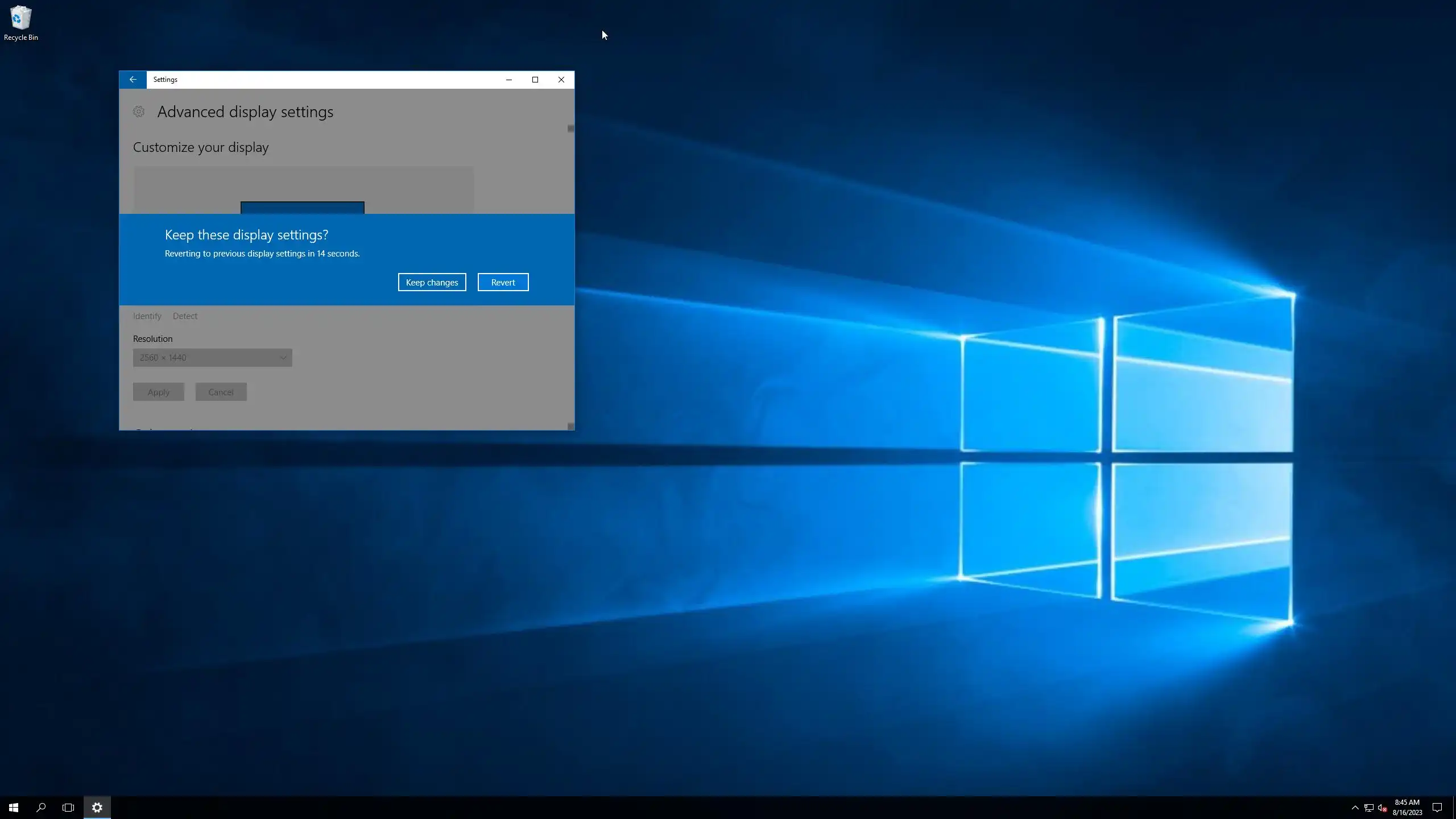The width and height of the screenshot is (1456, 819).
Task: Click the Identify link
Action: (147, 316)
